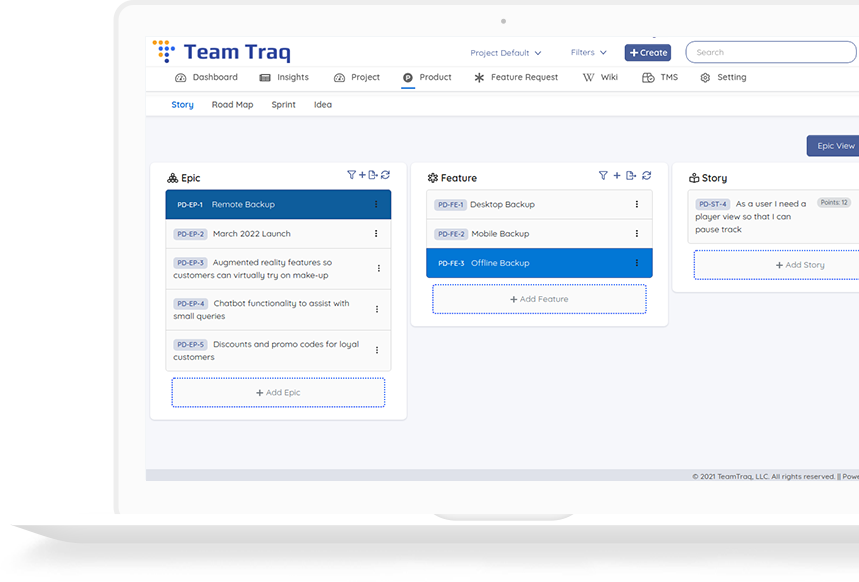Select the Story sub-tab
Image resolution: width=859 pixels, height=582 pixels.
[182, 105]
